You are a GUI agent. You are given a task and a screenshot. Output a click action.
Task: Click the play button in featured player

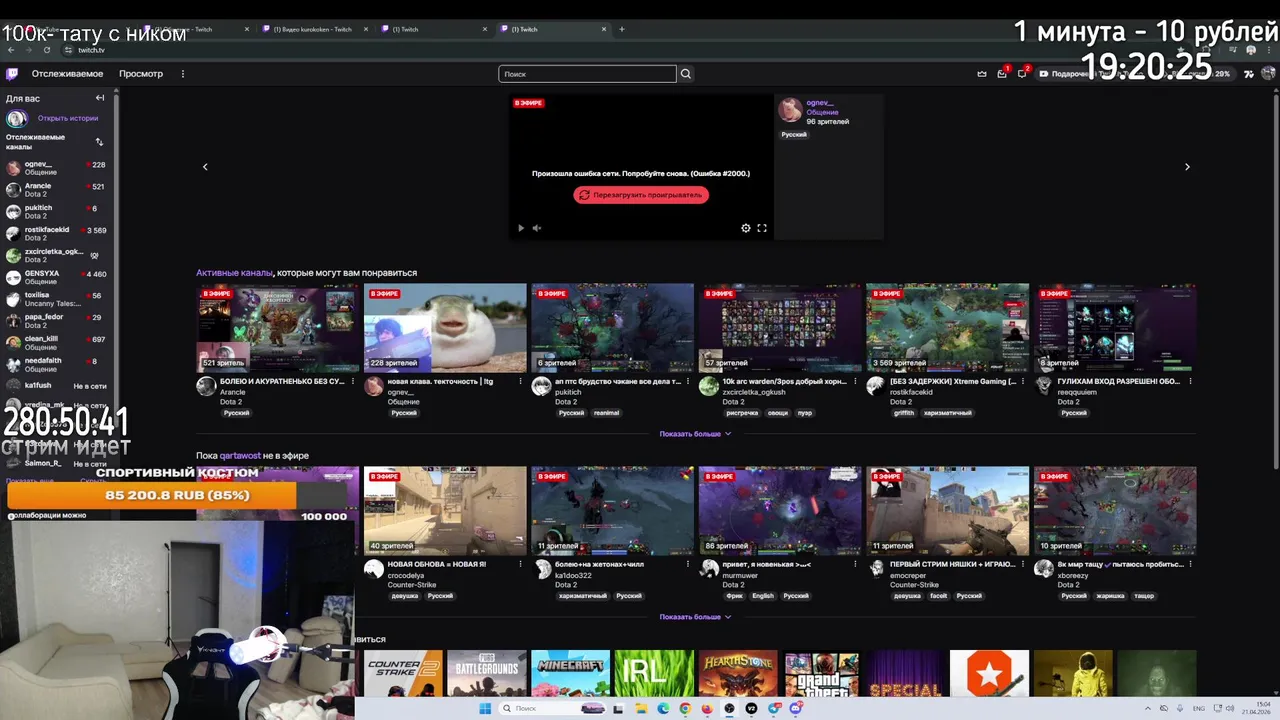click(x=520, y=228)
